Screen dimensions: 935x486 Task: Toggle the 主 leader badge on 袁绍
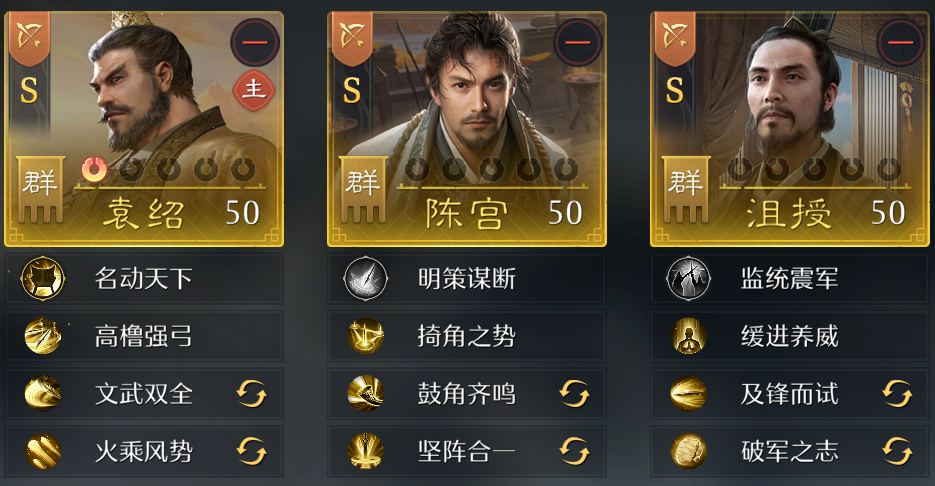tap(254, 91)
